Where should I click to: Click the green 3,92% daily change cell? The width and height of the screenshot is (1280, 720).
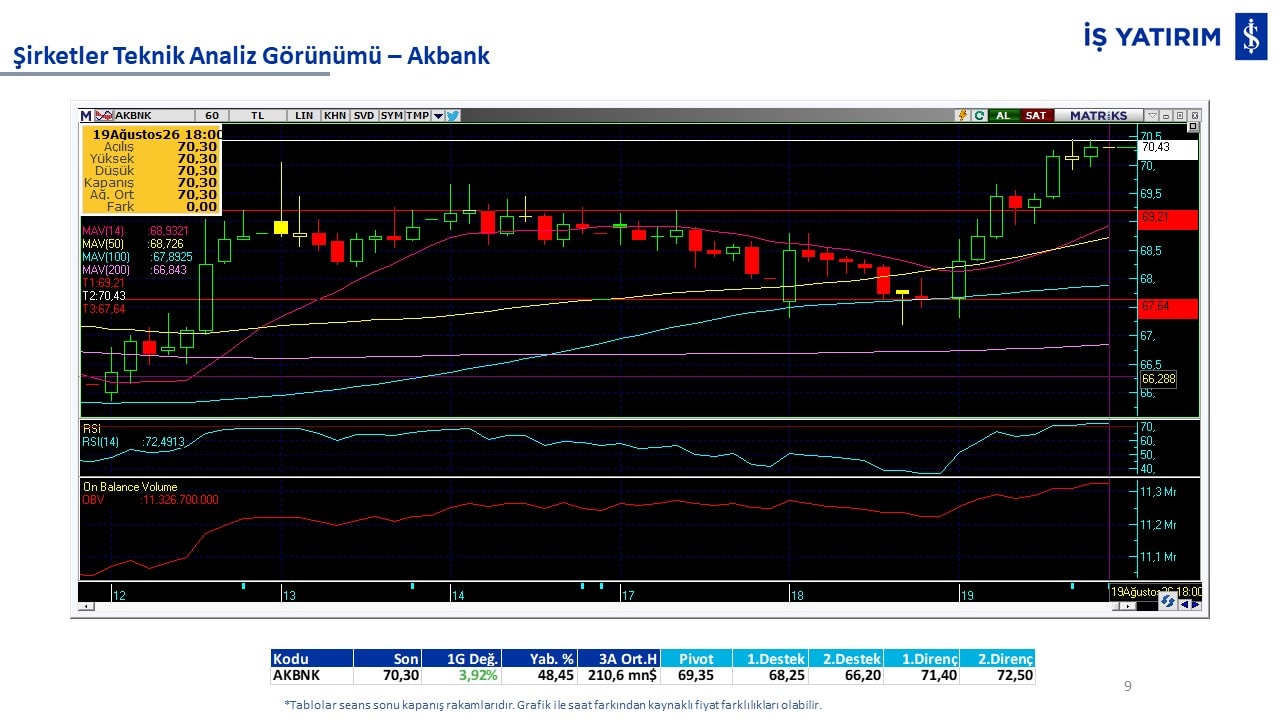[x=460, y=676]
